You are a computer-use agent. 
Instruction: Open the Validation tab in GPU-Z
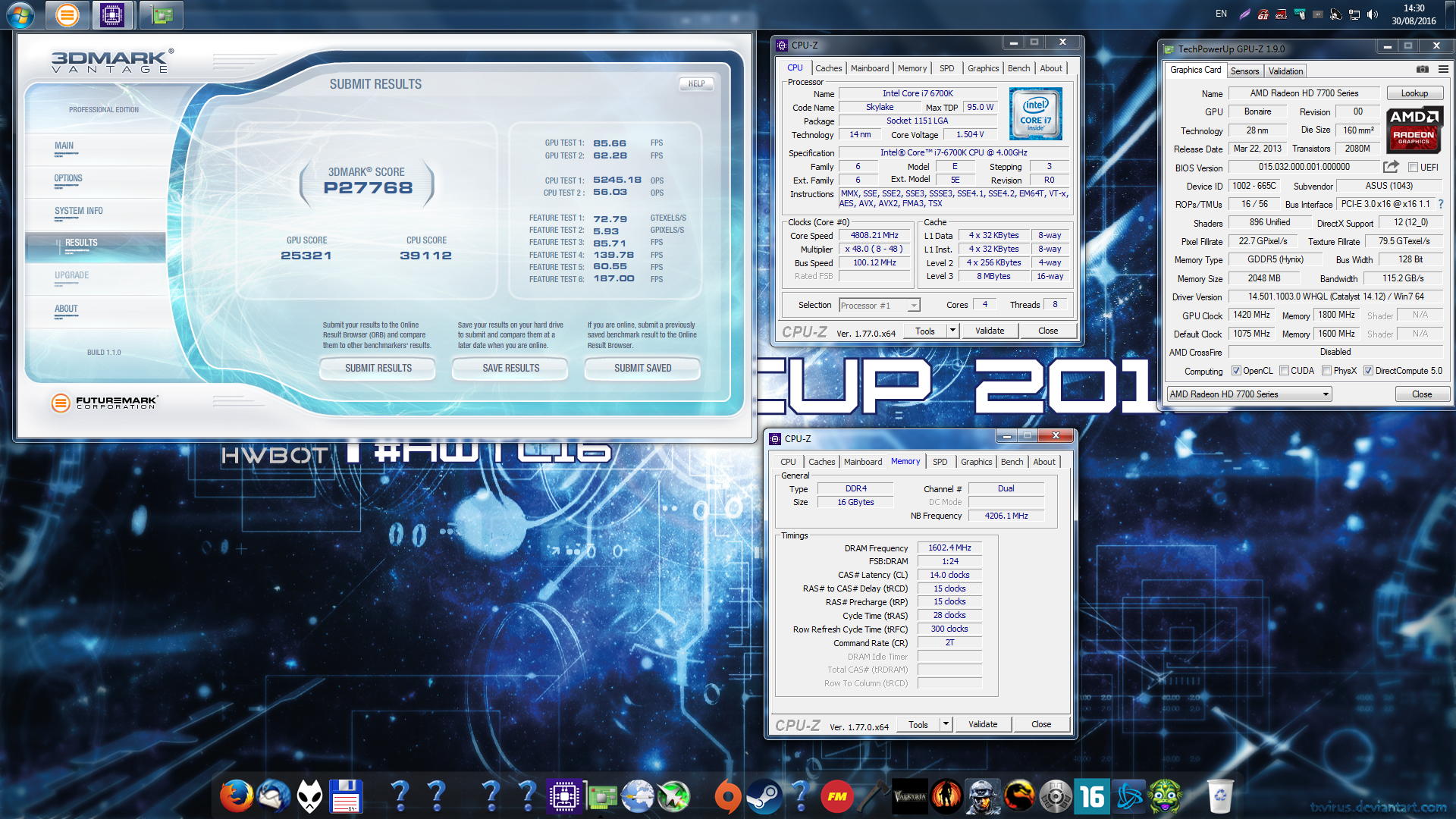click(x=1285, y=71)
